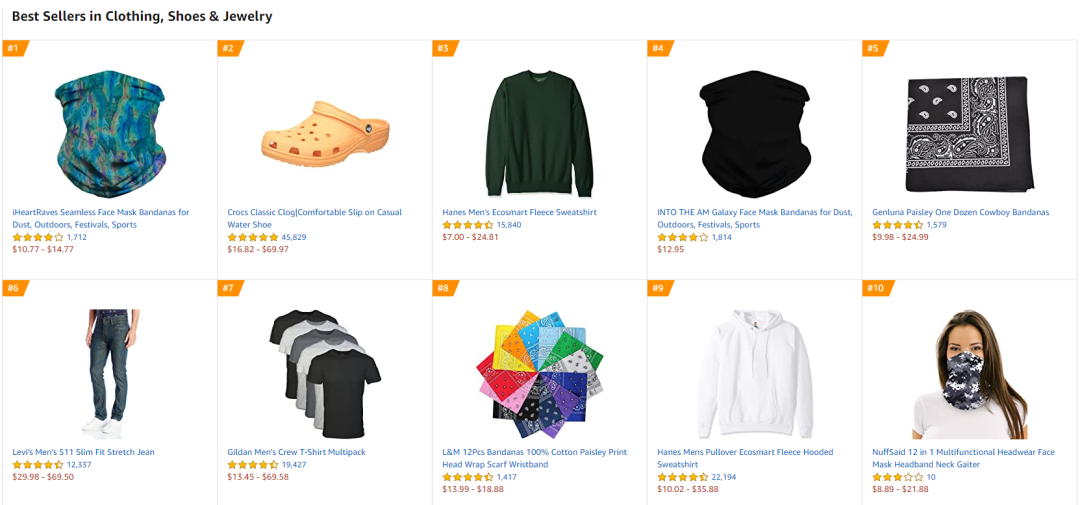Open Genluna Paisley One Dozen Cowboy Bandanas link
This screenshot has width=1080, height=505.
[960, 212]
